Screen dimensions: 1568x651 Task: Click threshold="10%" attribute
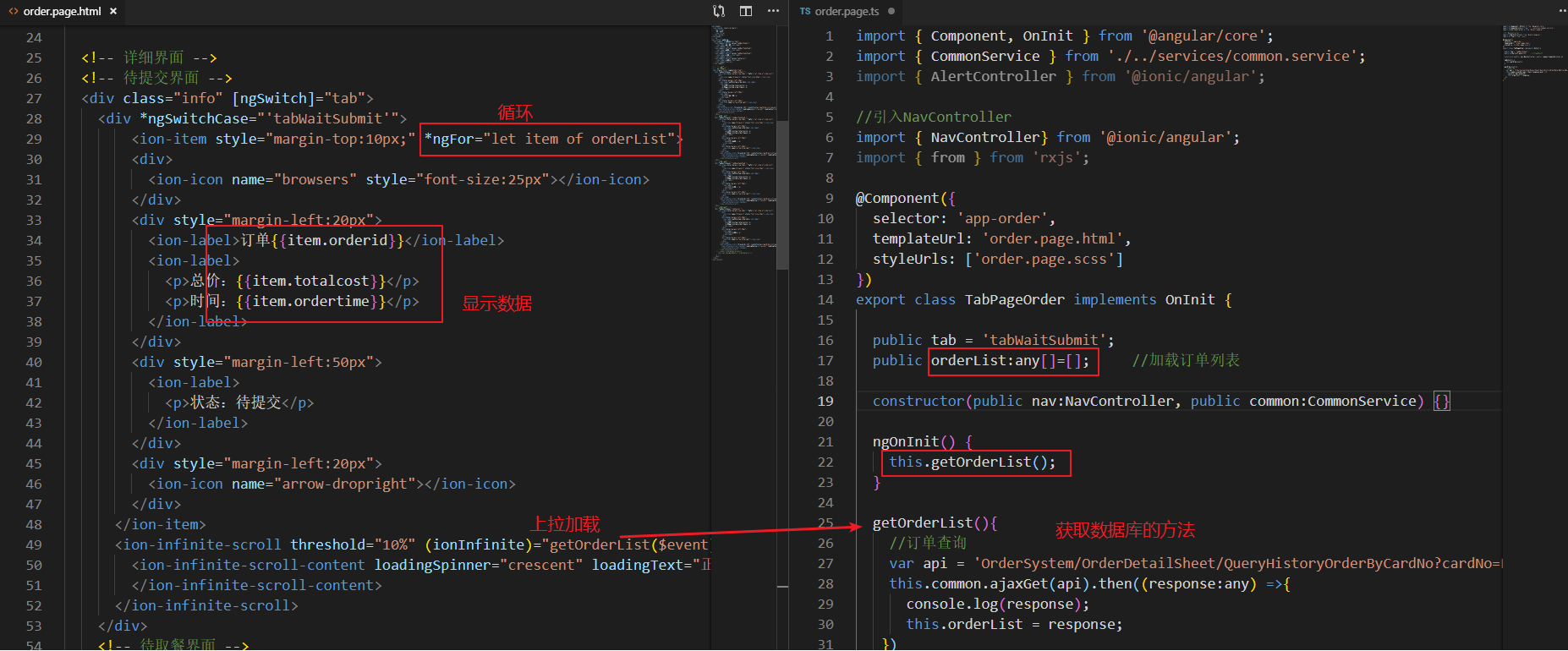[353, 544]
